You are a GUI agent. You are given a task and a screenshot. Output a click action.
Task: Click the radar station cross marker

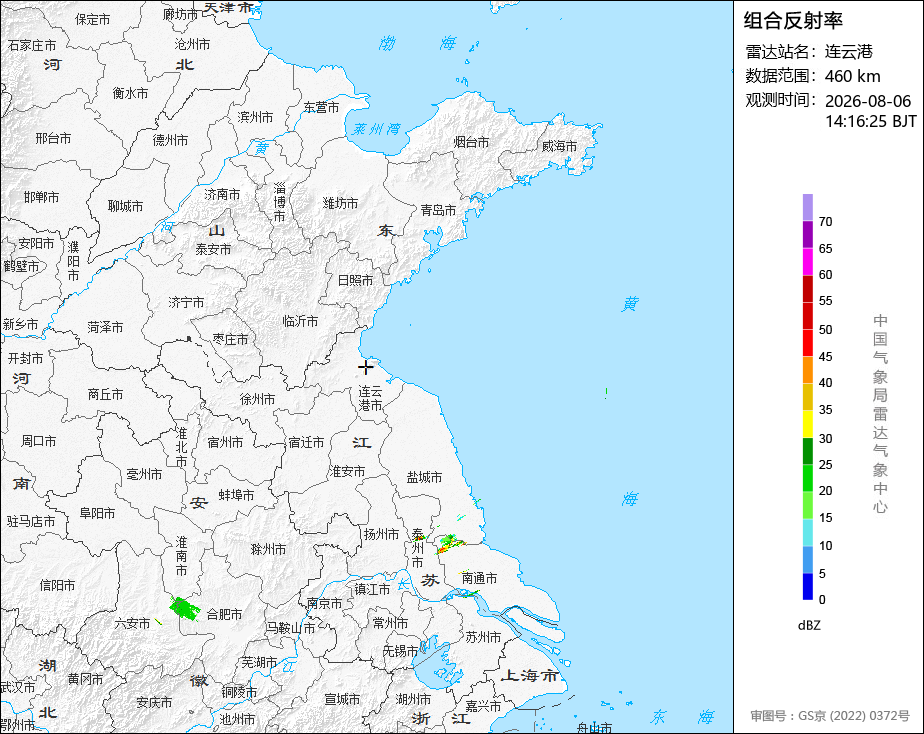[x=365, y=368]
